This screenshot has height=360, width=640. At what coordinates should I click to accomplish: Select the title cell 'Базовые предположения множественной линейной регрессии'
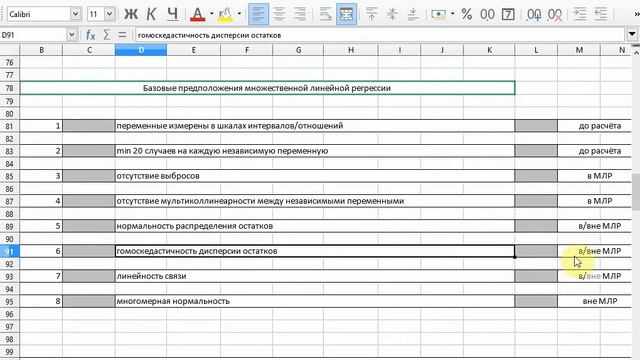pos(267,88)
